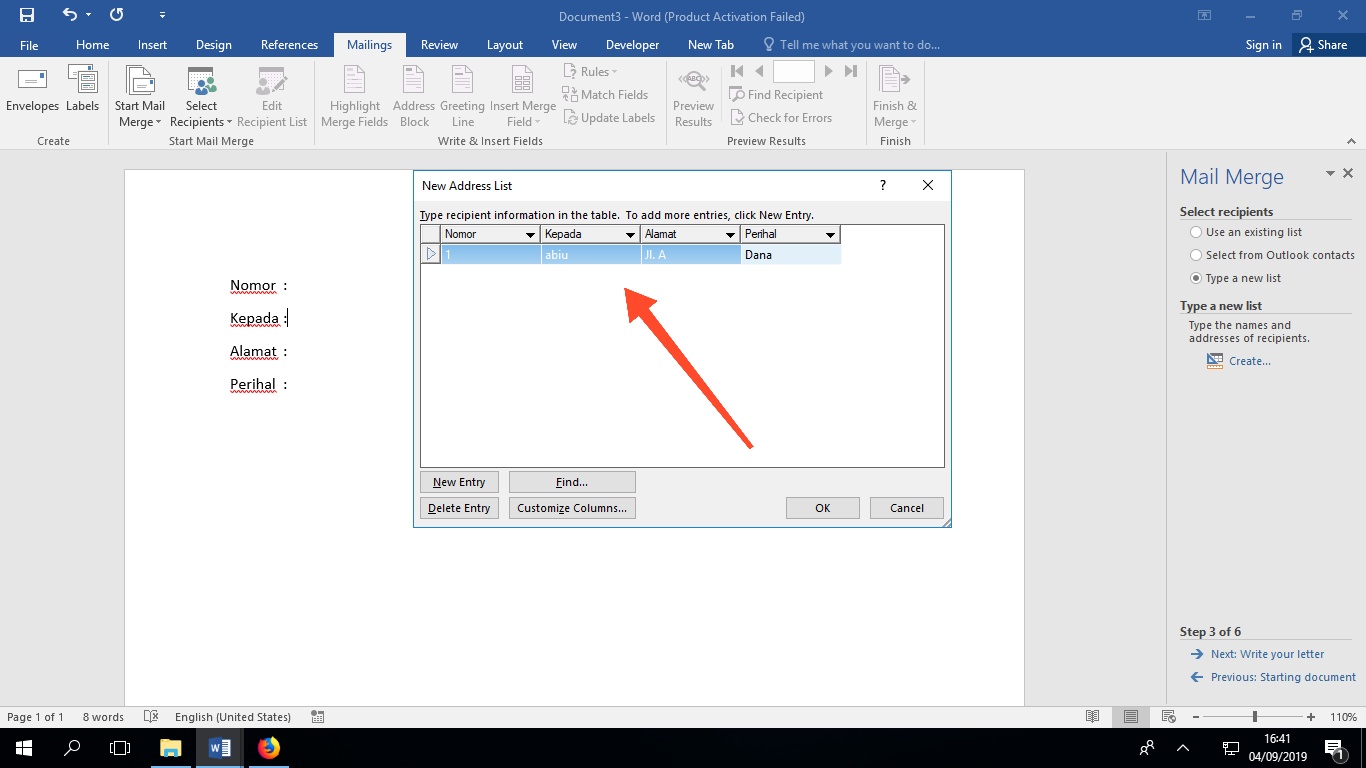Select the 'Use an existing list' option
Viewport: 1366px width, 768px height.
point(1196,232)
